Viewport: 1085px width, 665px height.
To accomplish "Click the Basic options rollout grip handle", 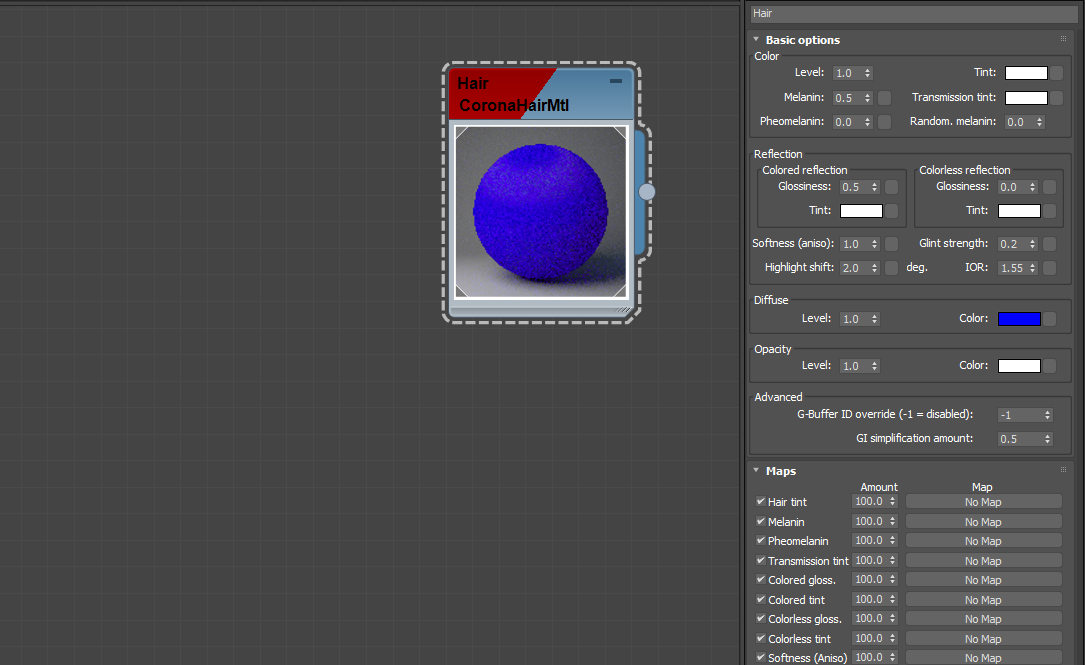I will [1064, 39].
